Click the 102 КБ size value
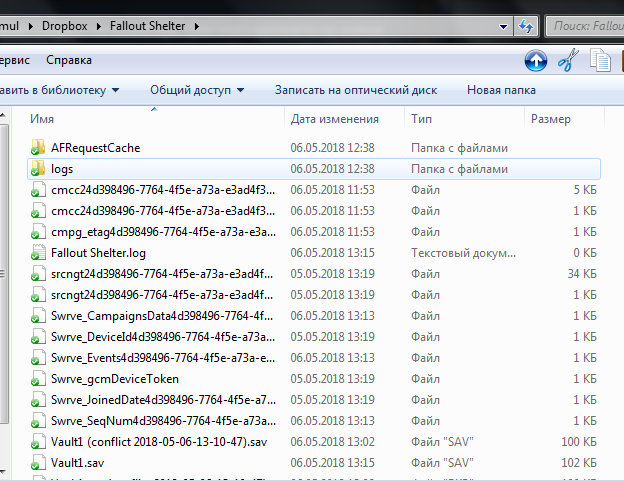The height and width of the screenshot is (481, 624). click(579, 463)
